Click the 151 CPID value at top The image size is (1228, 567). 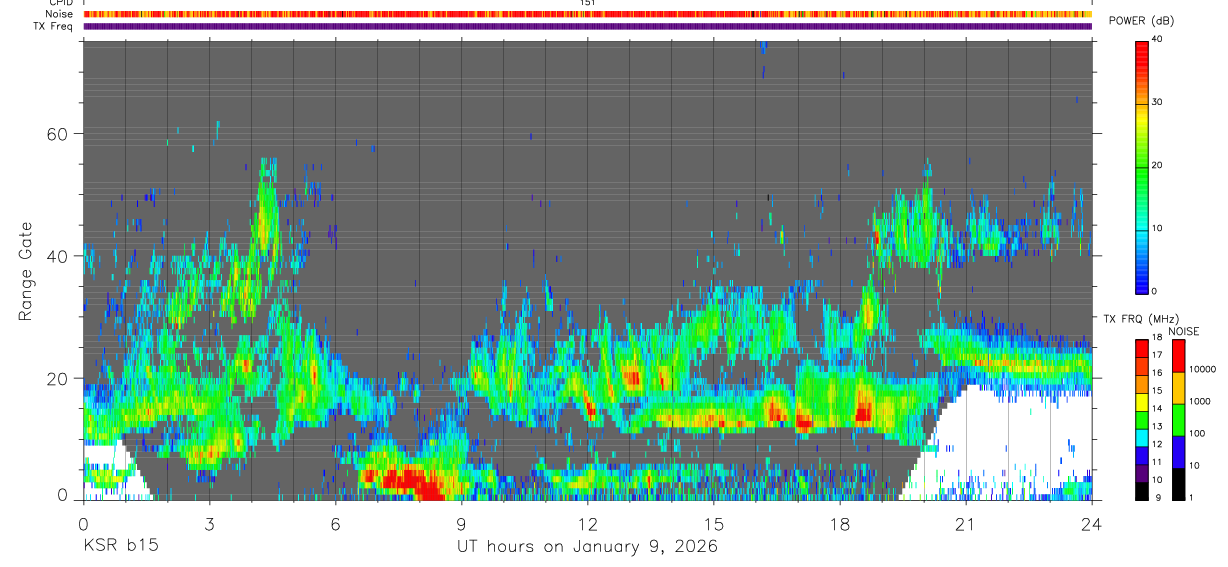(588, 3)
